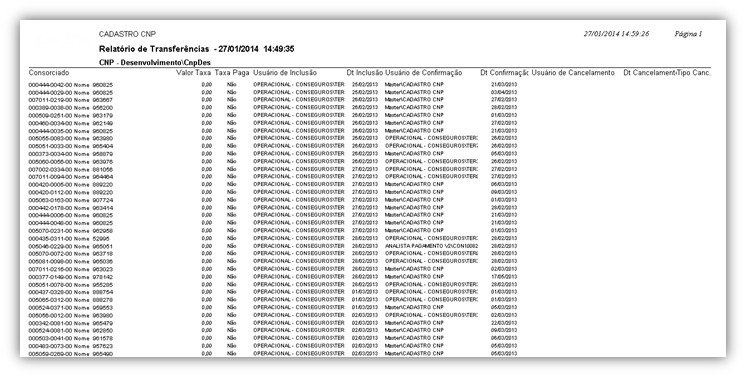The width and height of the screenshot is (746, 377).
Task: Select the Usuário de Inclusão column header
Action: coord(285,73)
